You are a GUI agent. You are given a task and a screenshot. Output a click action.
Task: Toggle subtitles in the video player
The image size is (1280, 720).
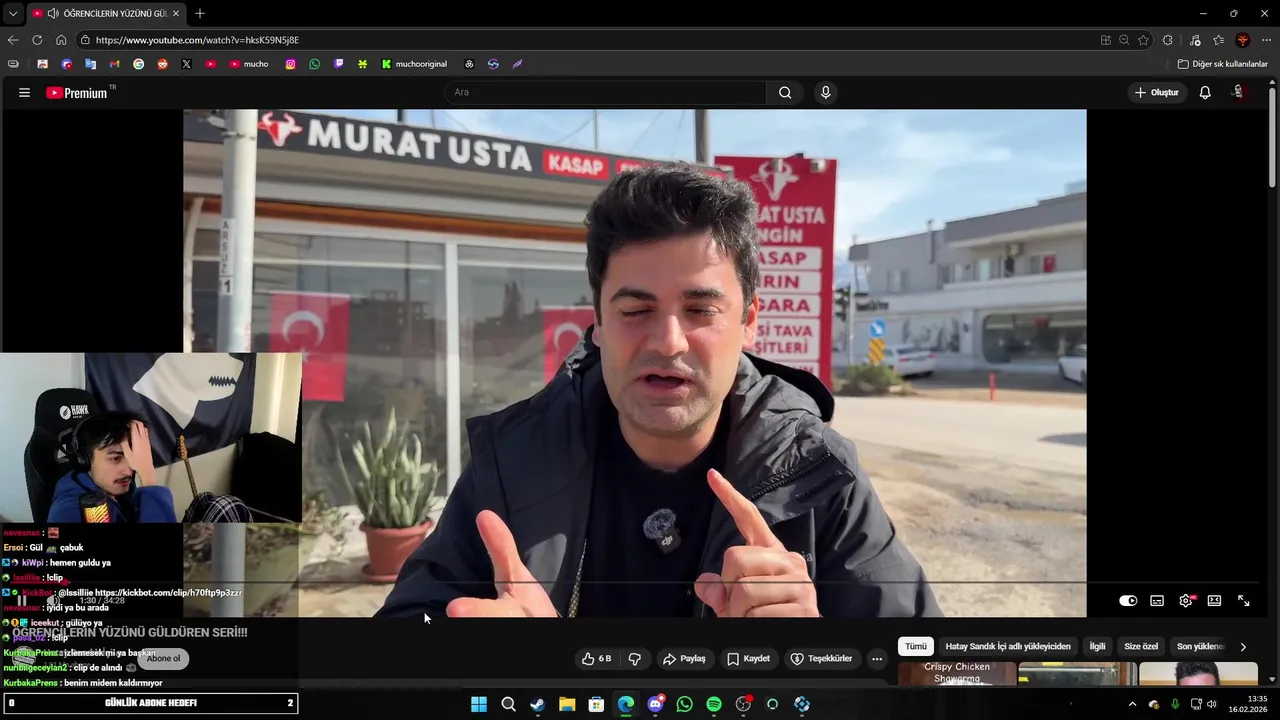coord(1157,601)
